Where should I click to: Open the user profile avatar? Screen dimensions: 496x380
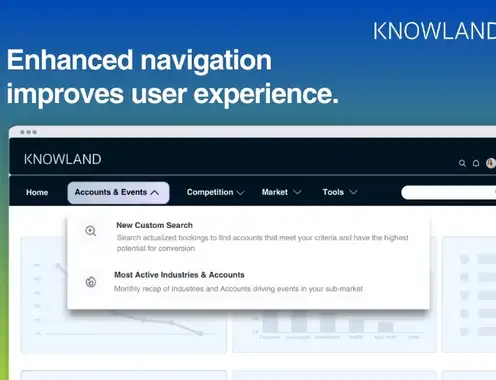pos(491,163)
